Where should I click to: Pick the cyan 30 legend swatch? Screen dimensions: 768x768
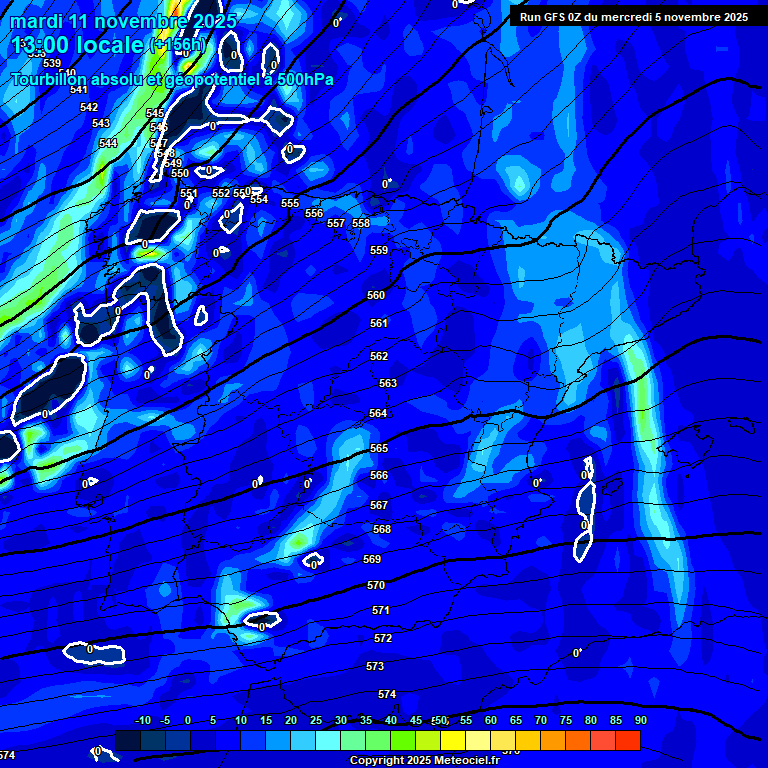[x=328, y=740]
